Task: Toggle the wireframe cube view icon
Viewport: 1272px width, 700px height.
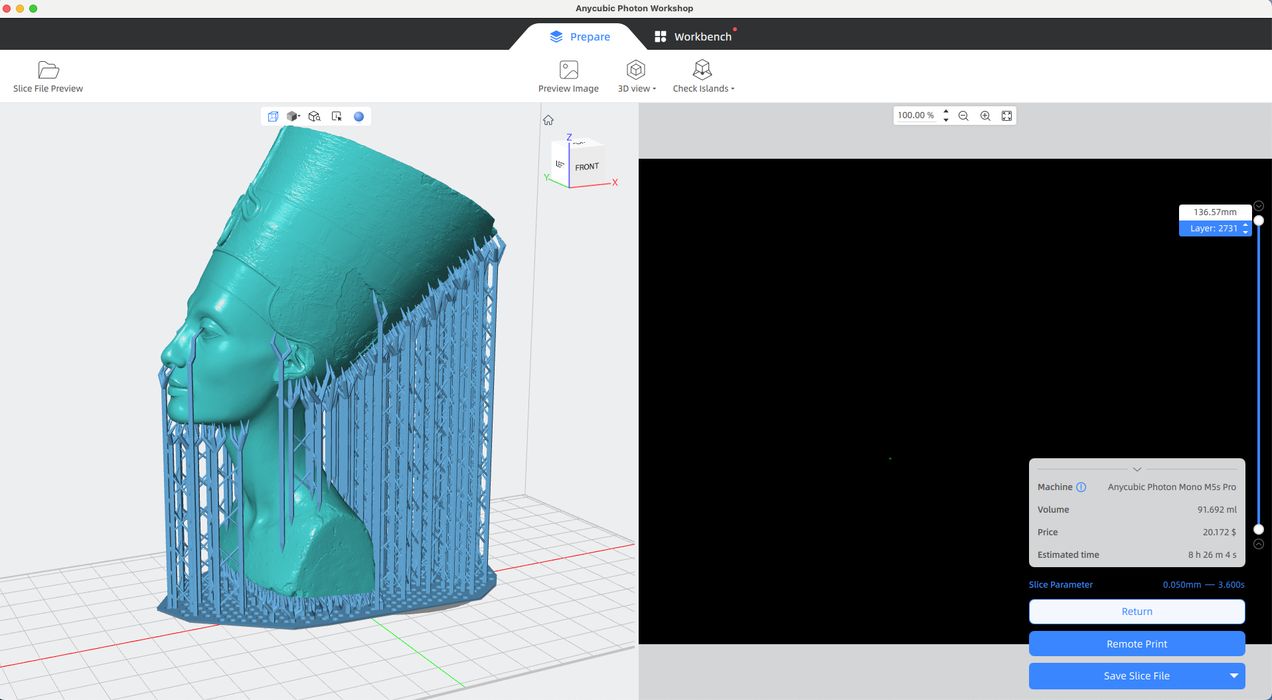Action: coord(273,117)
